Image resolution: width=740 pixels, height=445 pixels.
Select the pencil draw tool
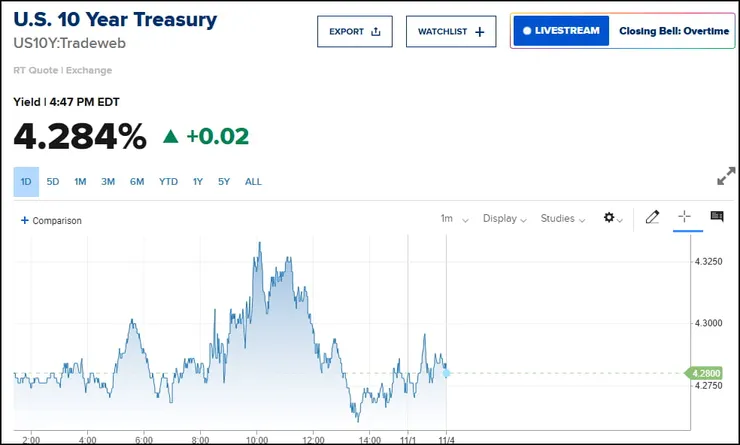(652, 217)
